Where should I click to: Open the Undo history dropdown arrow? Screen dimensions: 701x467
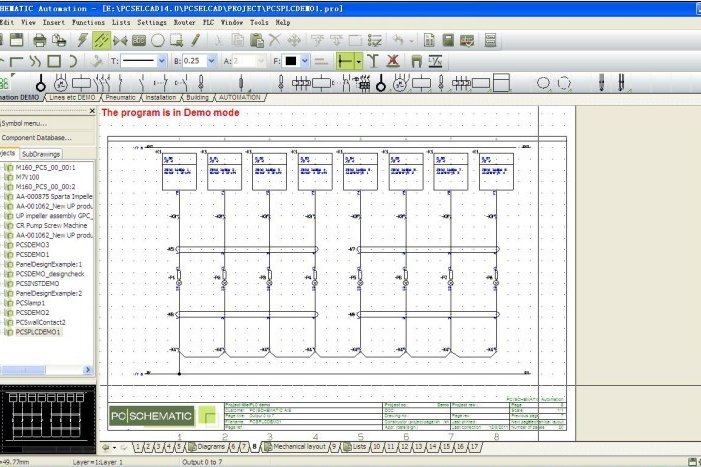click(411, 41)
